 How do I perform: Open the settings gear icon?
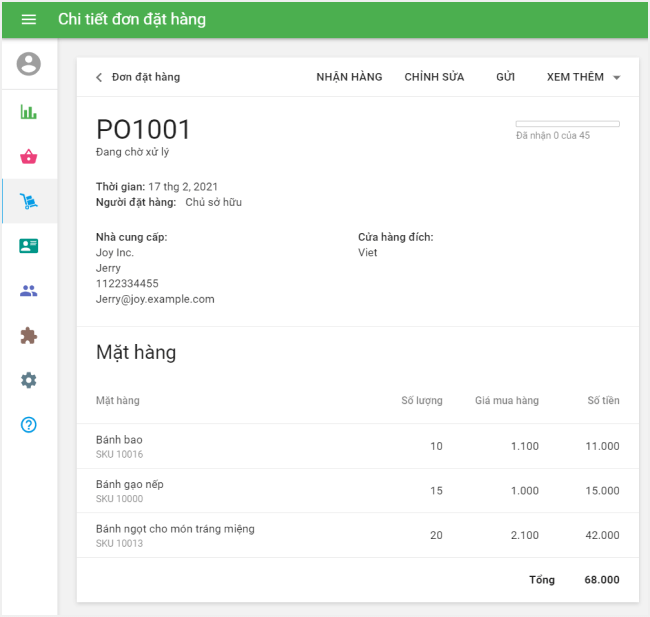tap(29, 380)
